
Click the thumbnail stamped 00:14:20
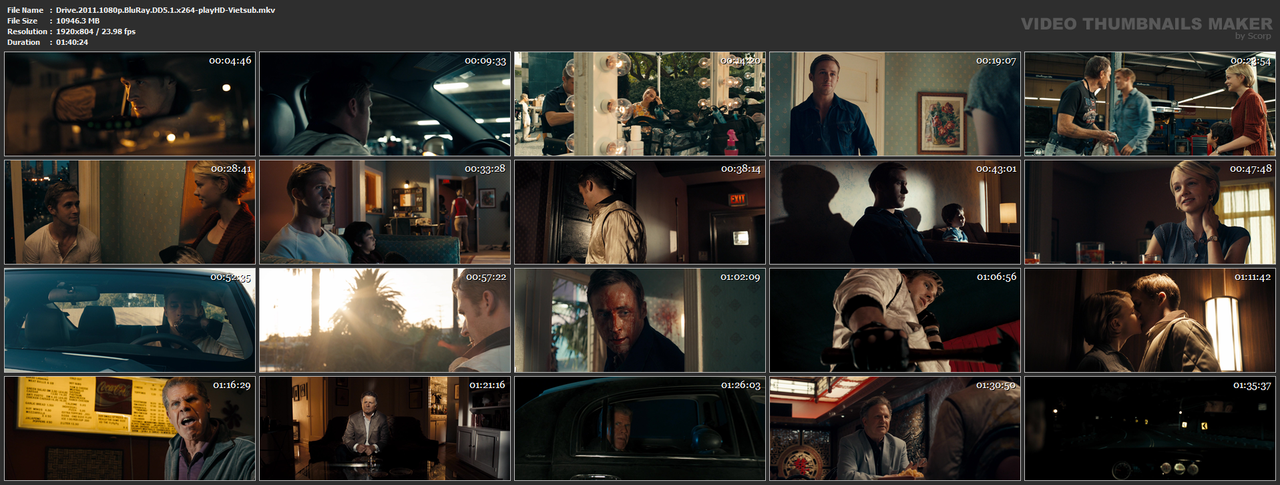pos(640,104)
